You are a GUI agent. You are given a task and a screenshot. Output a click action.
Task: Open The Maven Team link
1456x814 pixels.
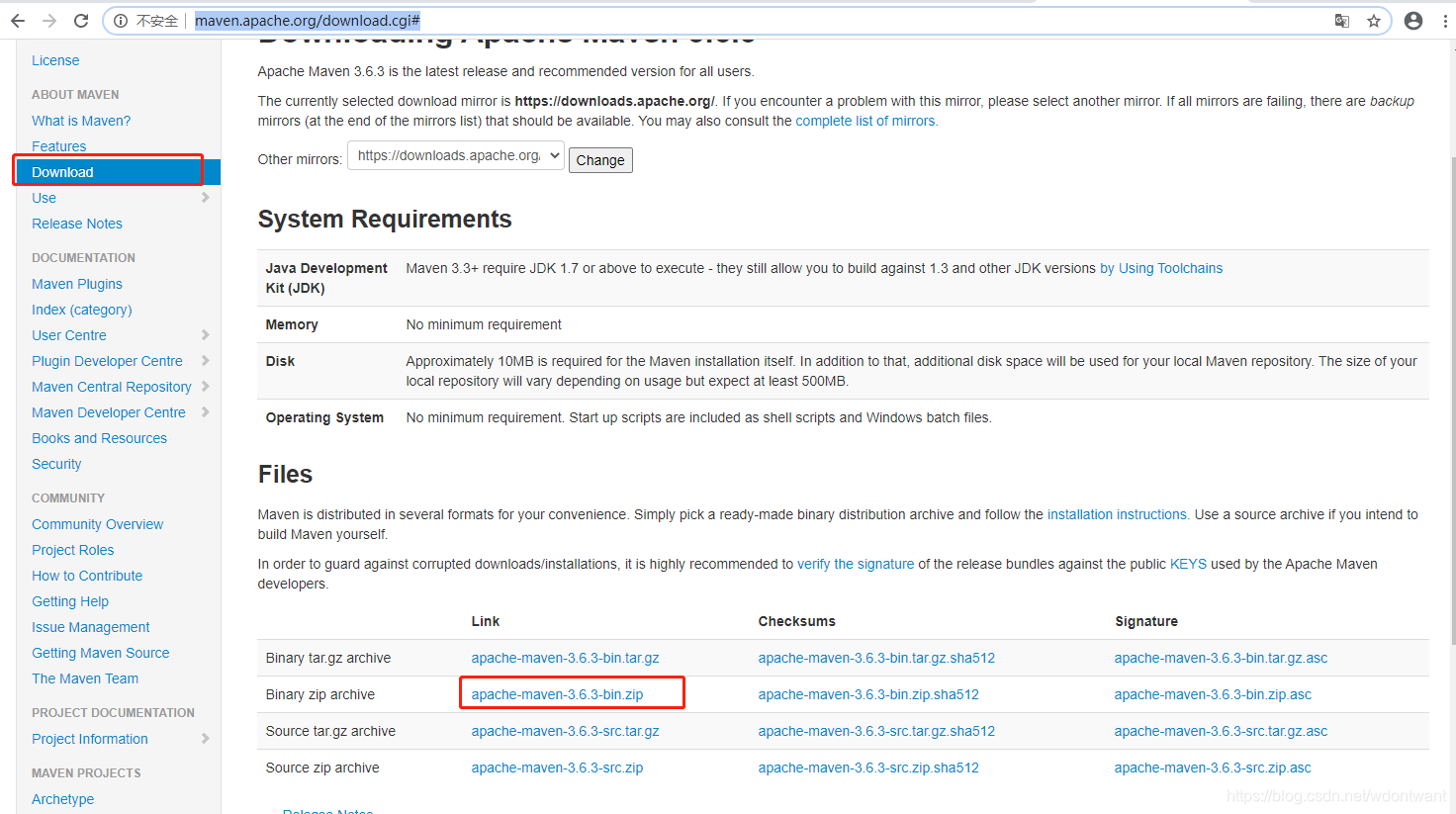[85, 678]
